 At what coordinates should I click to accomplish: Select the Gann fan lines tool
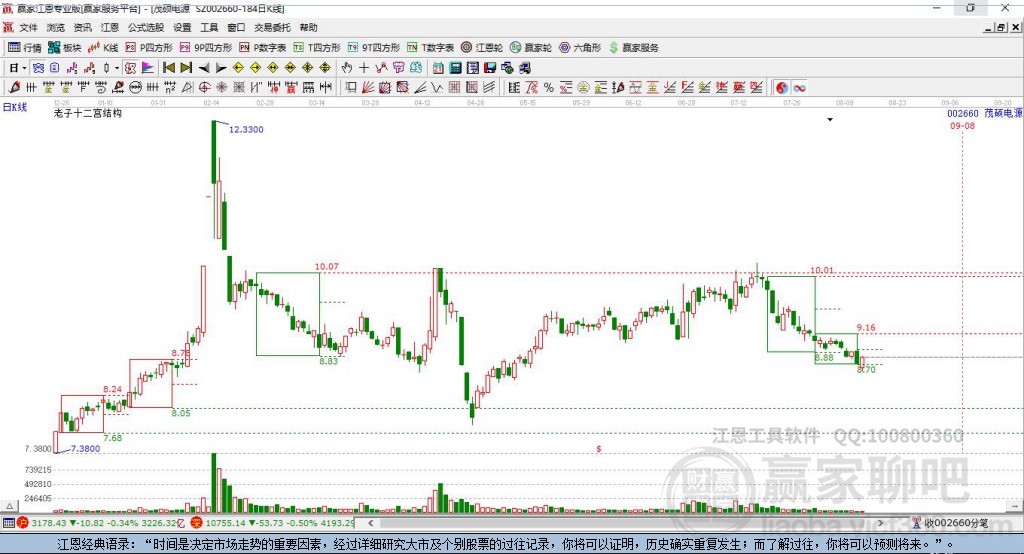pos(368,88)
